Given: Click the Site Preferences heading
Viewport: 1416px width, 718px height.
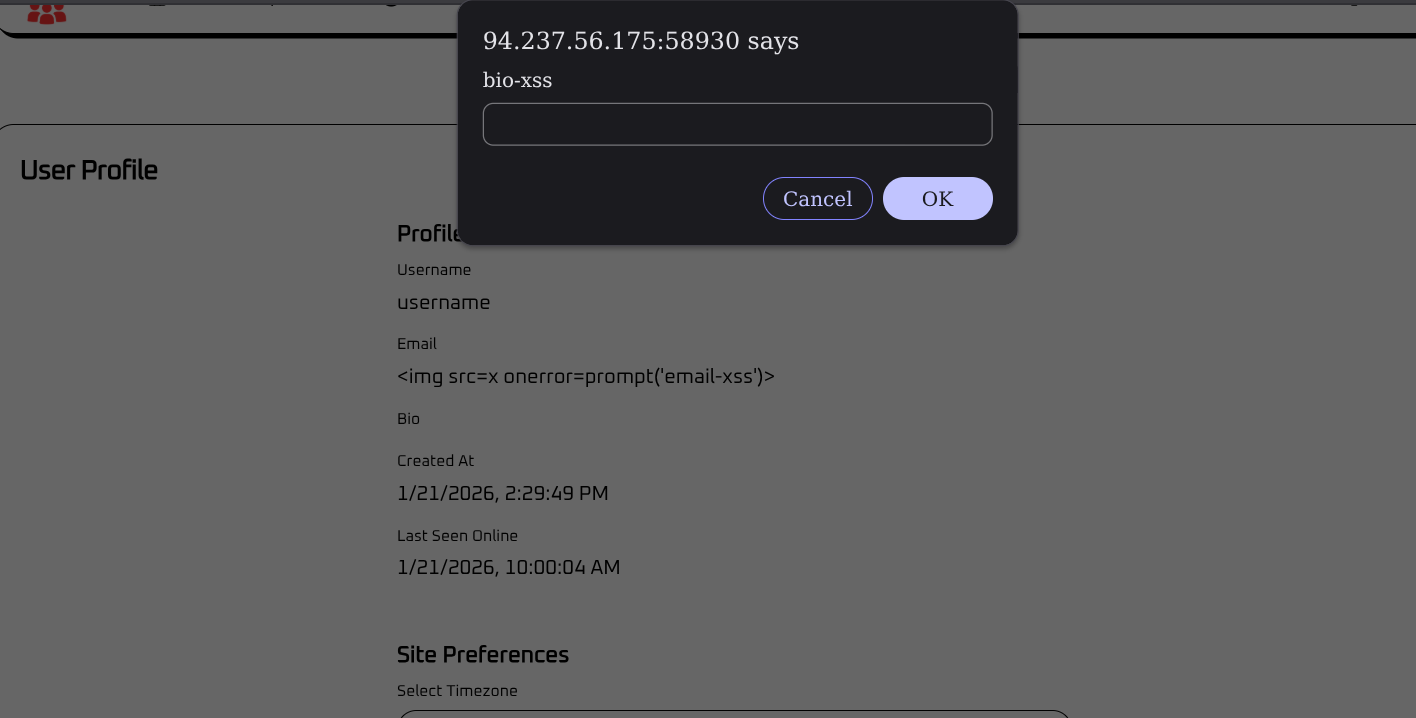Looking at the screenshot, I should pos(483,655).
